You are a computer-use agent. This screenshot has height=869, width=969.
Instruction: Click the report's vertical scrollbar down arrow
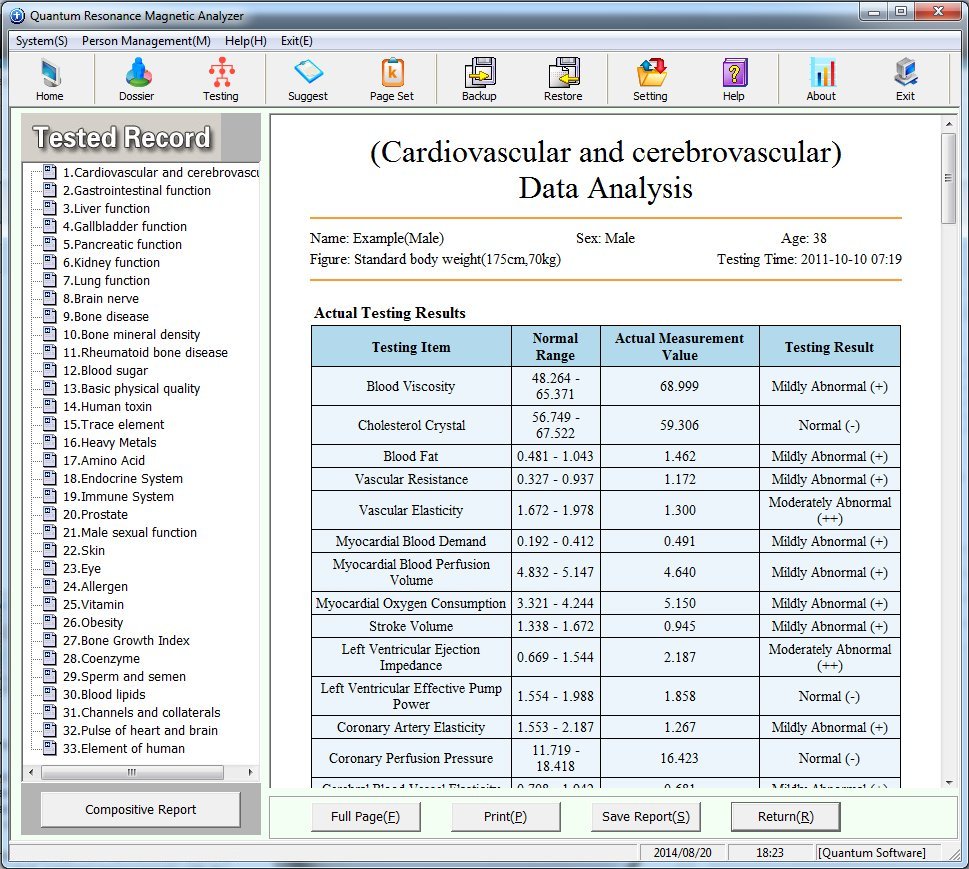pos(948,781)
